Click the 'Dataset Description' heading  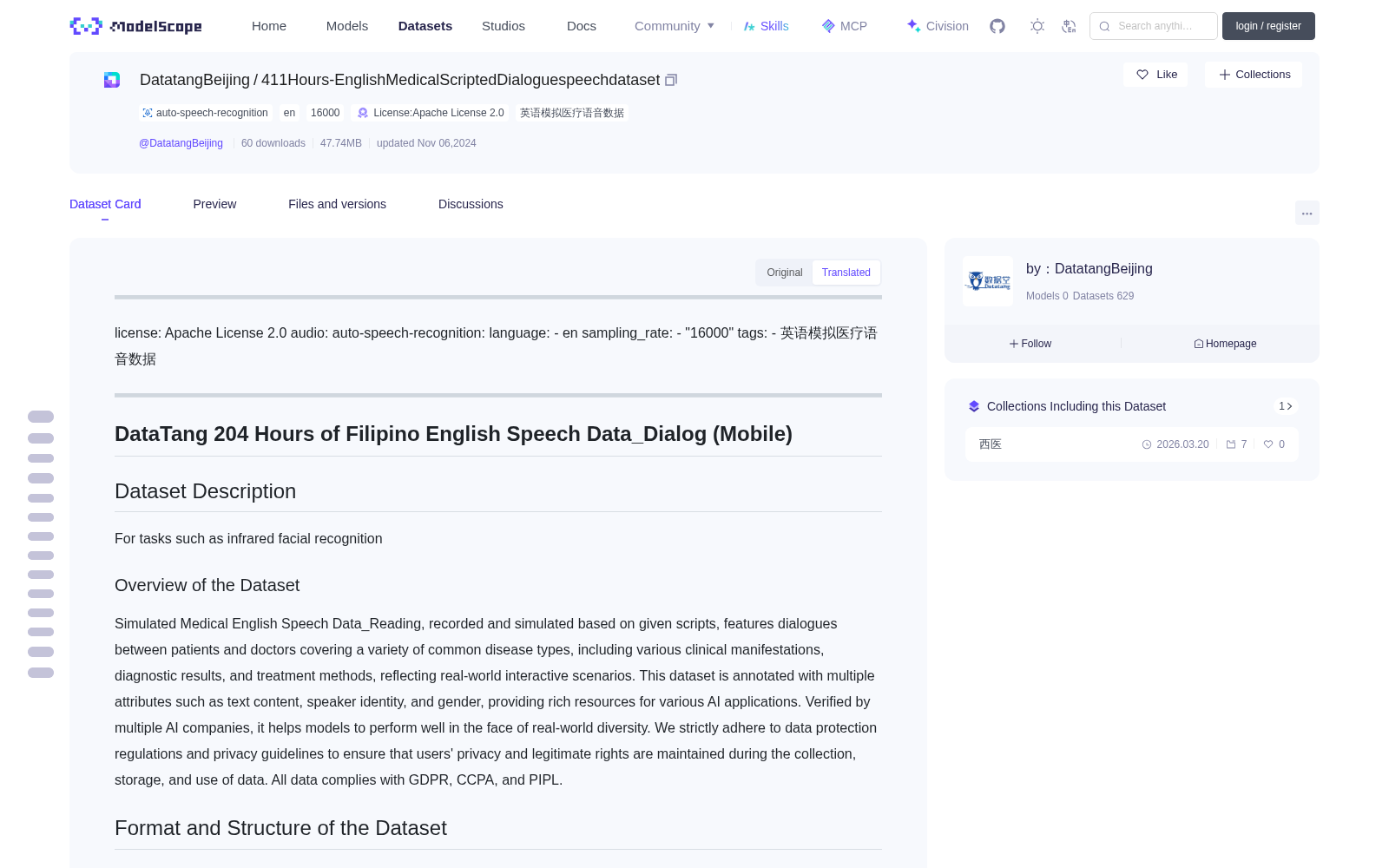click(x=205, y=491)
